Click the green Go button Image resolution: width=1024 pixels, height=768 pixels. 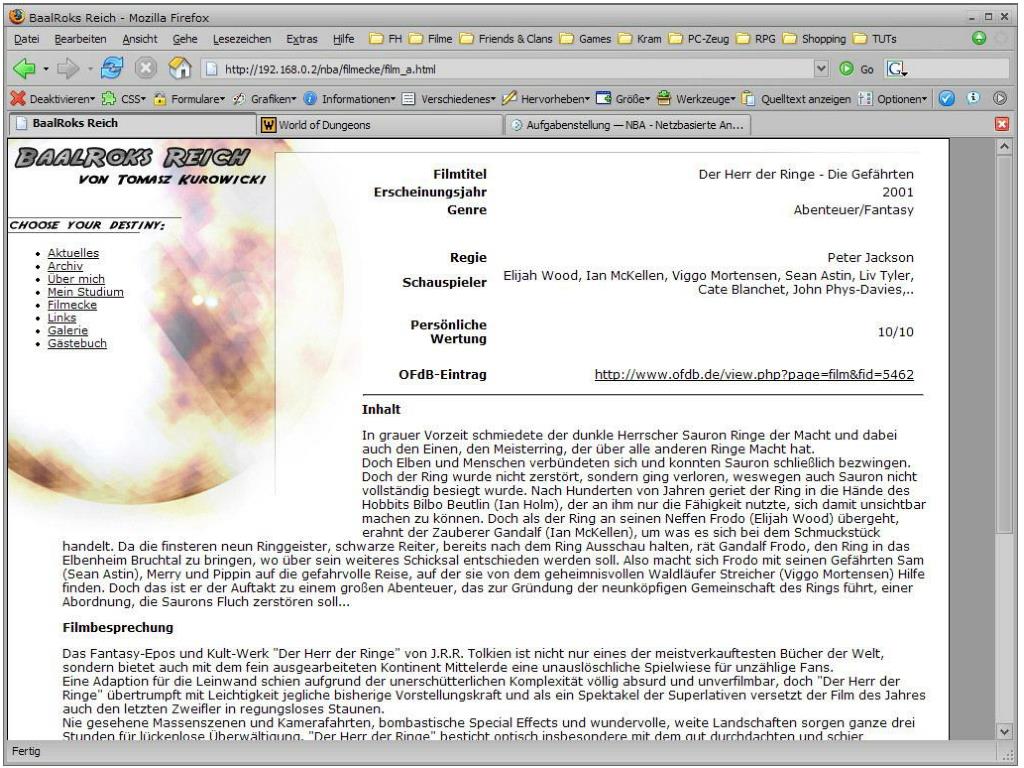point(857,69)
